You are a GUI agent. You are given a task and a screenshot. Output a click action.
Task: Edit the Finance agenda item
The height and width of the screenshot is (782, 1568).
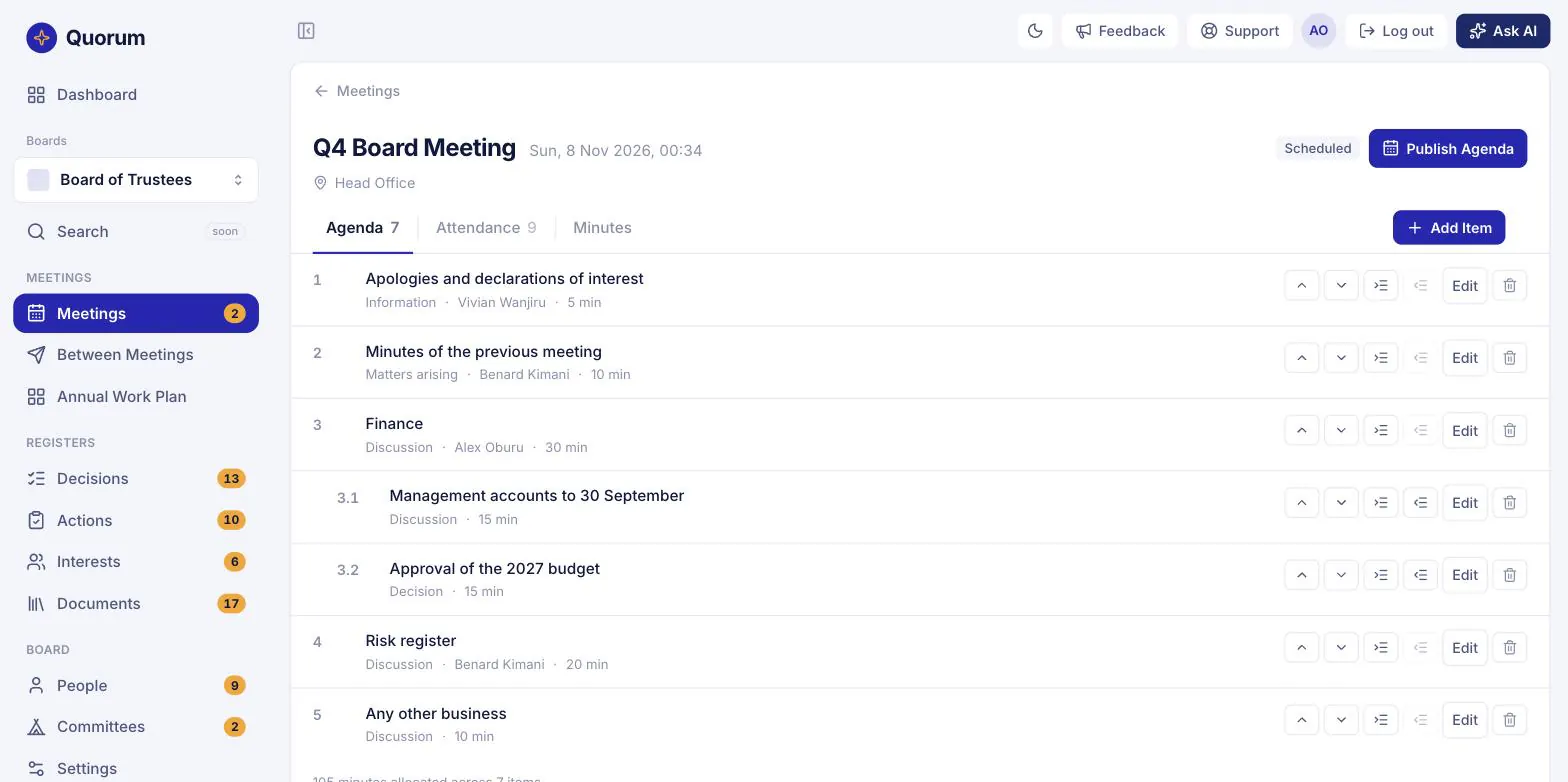[1465, 430]
